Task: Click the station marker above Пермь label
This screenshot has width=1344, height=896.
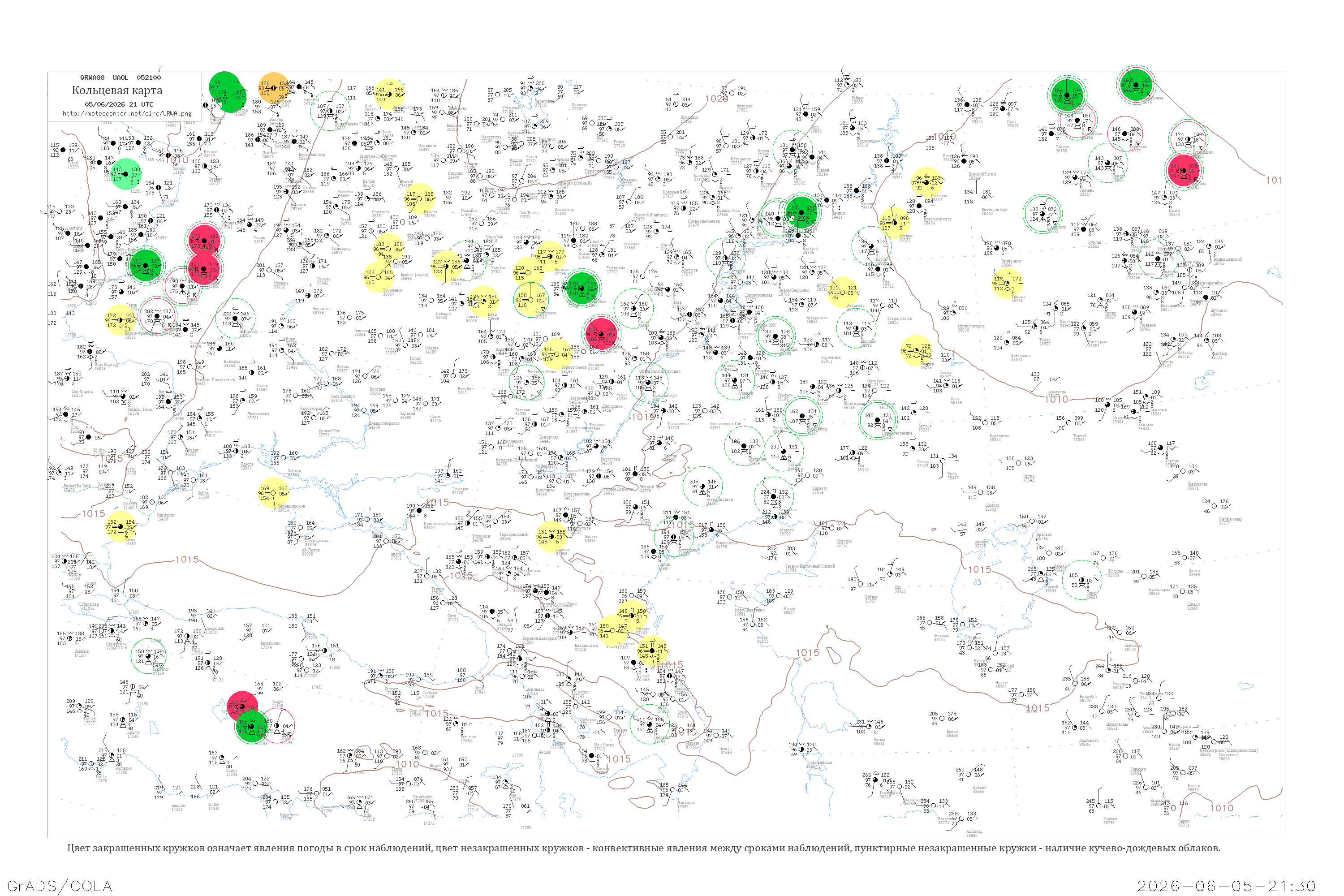Action: click(x=887, y=160)
